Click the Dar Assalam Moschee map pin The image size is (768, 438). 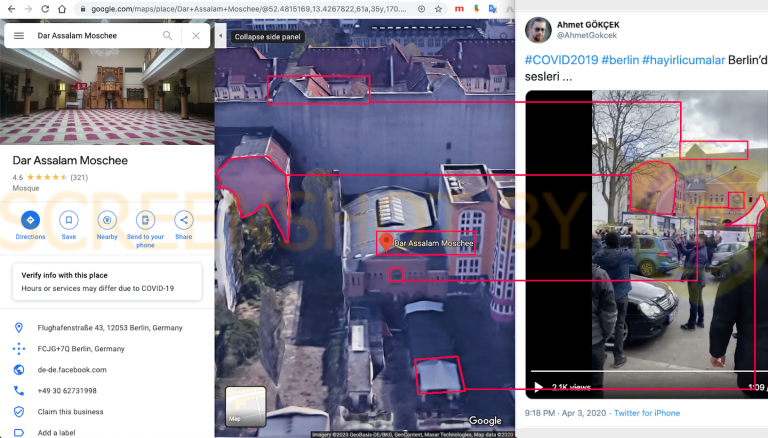click(x=386, y=242)
